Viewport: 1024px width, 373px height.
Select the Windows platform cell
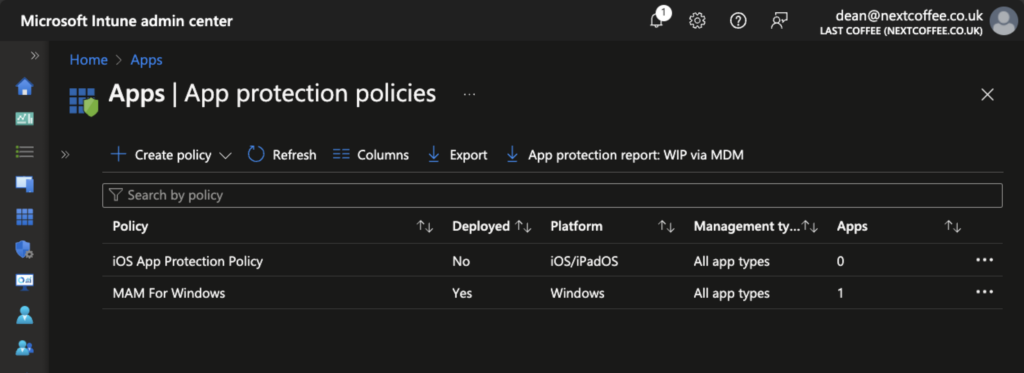coord(577,293)
